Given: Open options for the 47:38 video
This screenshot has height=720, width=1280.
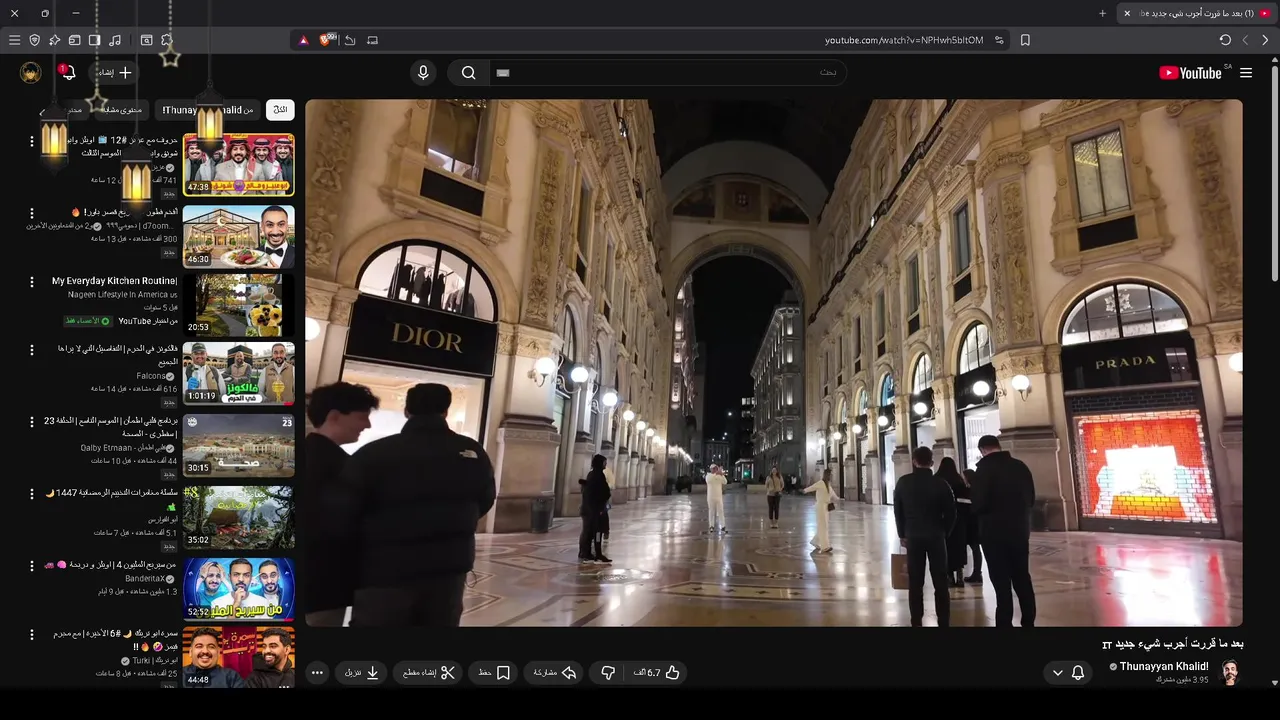Looking at the screenshot, I should 32,141.
